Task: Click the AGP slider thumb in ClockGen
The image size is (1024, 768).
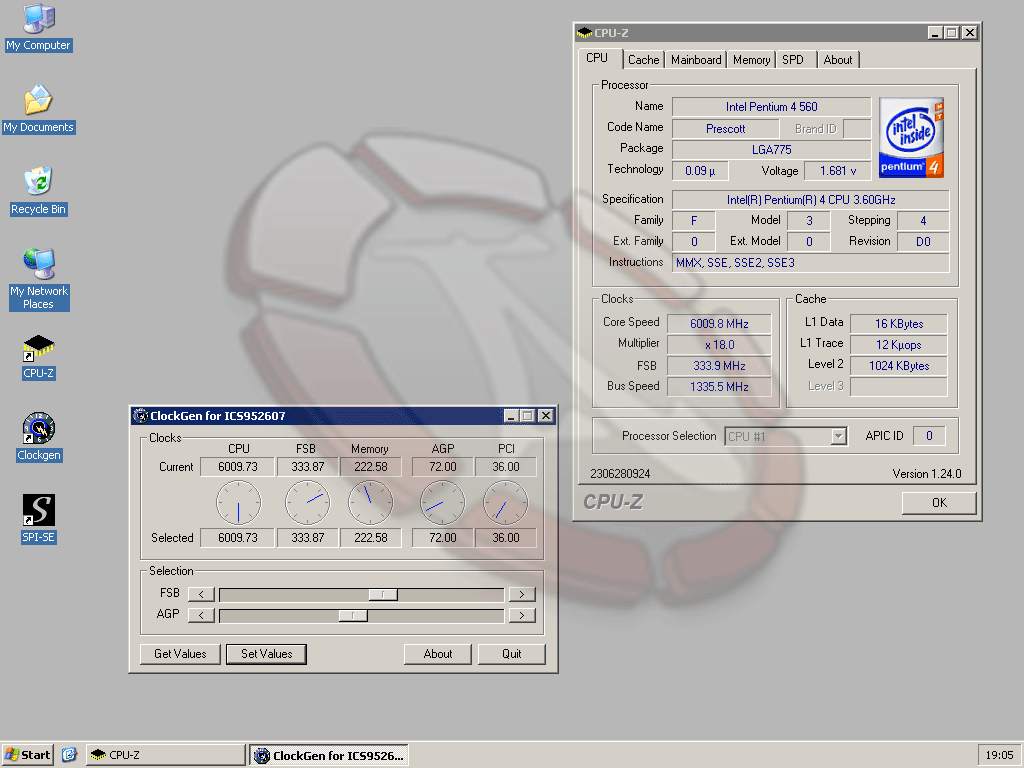Action: click(353, 615)
